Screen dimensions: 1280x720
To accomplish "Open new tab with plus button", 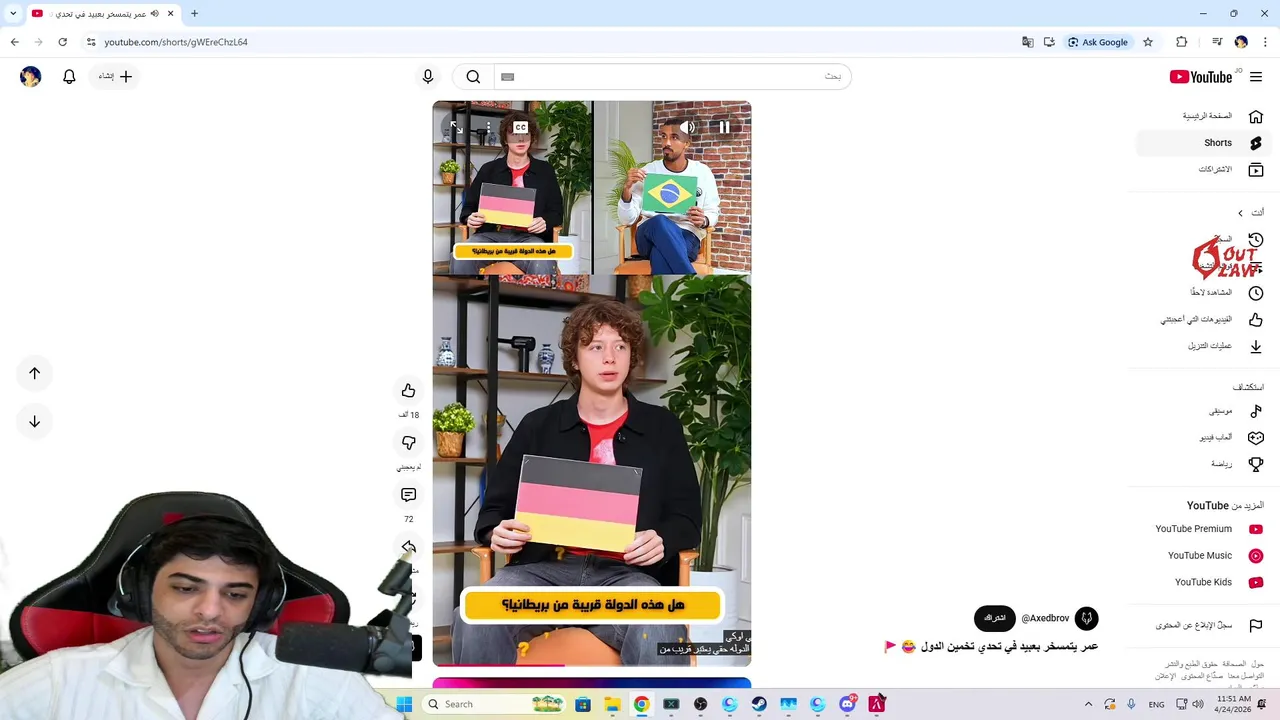I will (194, 14).
